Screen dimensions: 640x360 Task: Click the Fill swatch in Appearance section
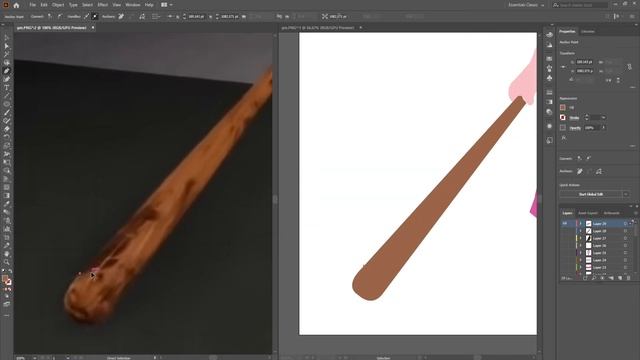click(x=563, y=107)
